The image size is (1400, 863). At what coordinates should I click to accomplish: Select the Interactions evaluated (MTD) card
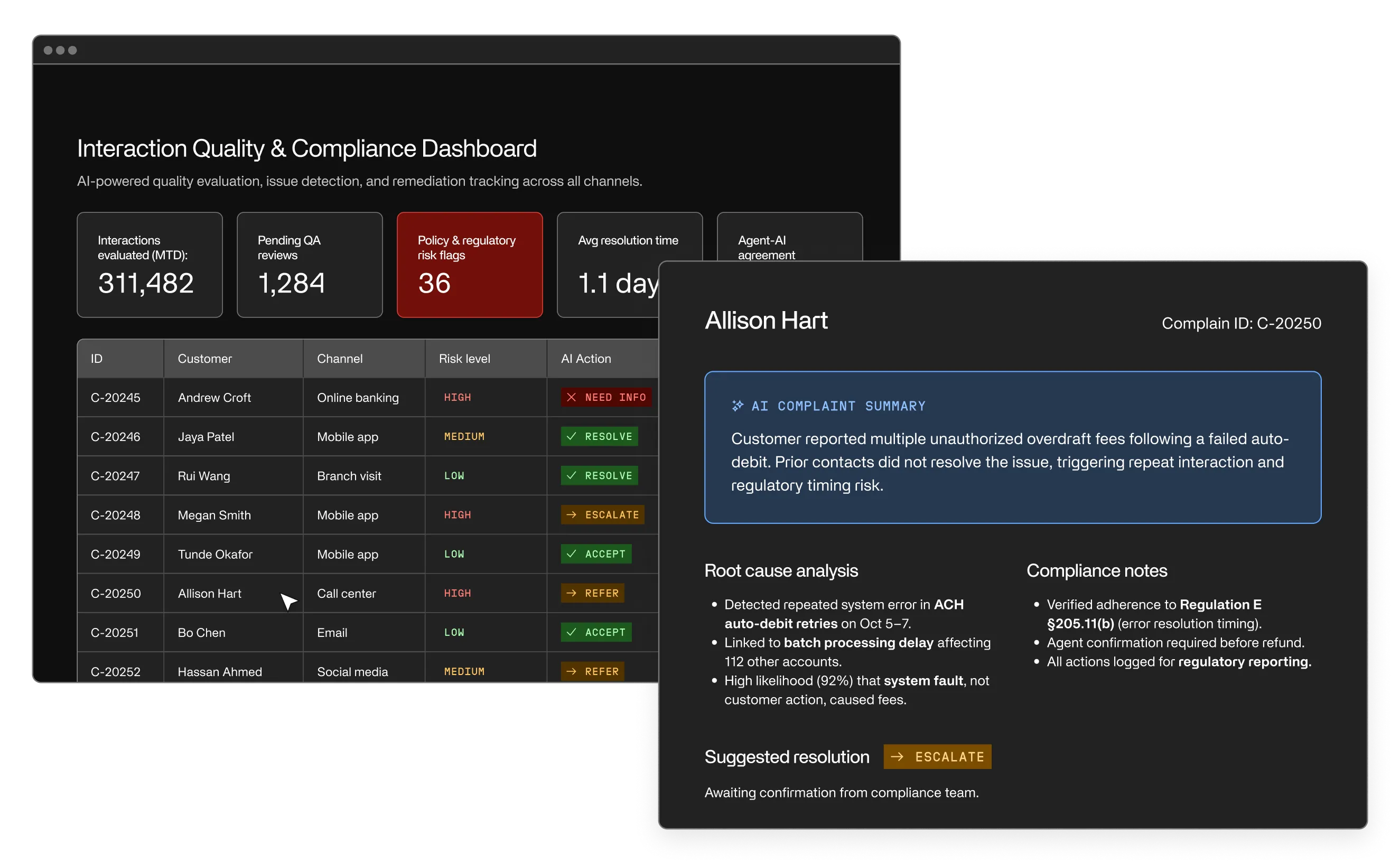(150, 265)
